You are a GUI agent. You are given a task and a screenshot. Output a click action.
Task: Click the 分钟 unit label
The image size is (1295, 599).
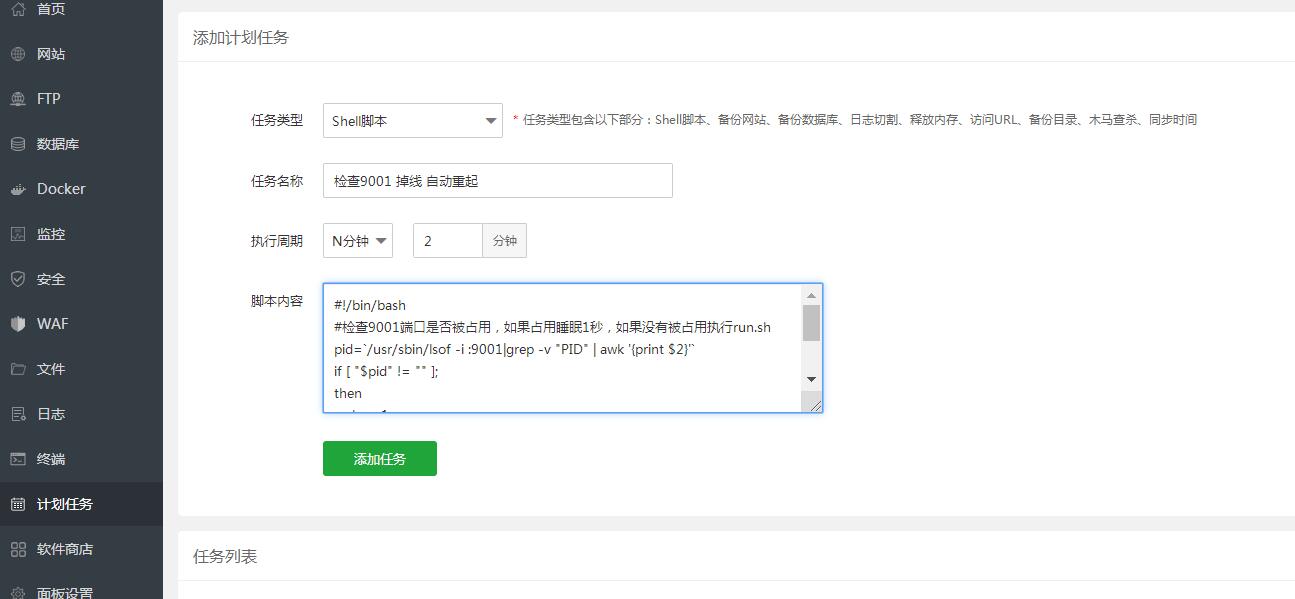(505, 241)
